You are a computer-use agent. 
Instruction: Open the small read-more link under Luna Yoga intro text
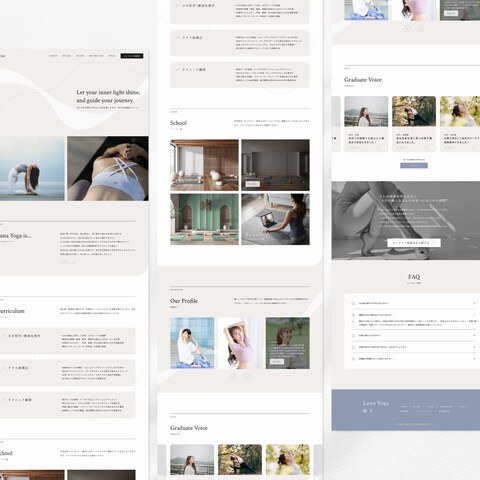click(x=68, y=262)
